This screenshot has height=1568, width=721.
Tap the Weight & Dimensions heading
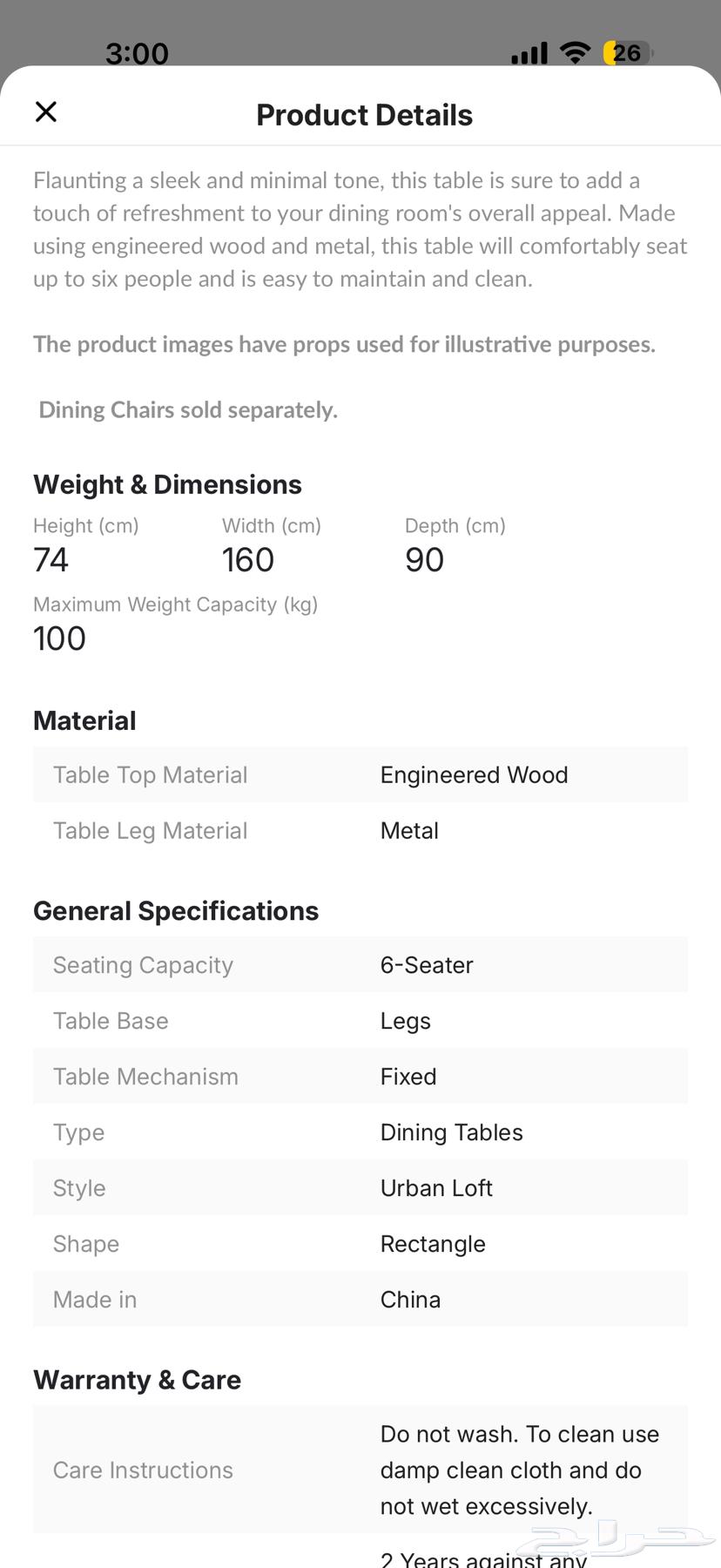point(167,484)
